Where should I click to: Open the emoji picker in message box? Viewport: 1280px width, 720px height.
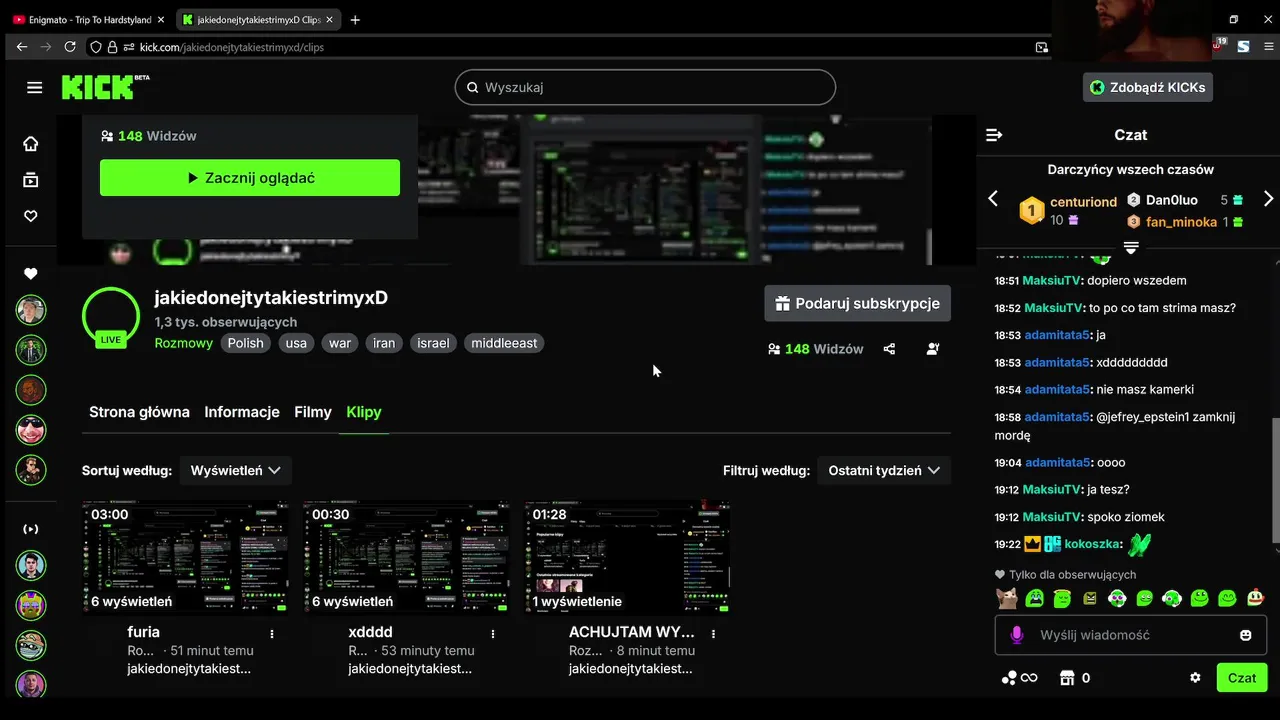pos(1245,635)
